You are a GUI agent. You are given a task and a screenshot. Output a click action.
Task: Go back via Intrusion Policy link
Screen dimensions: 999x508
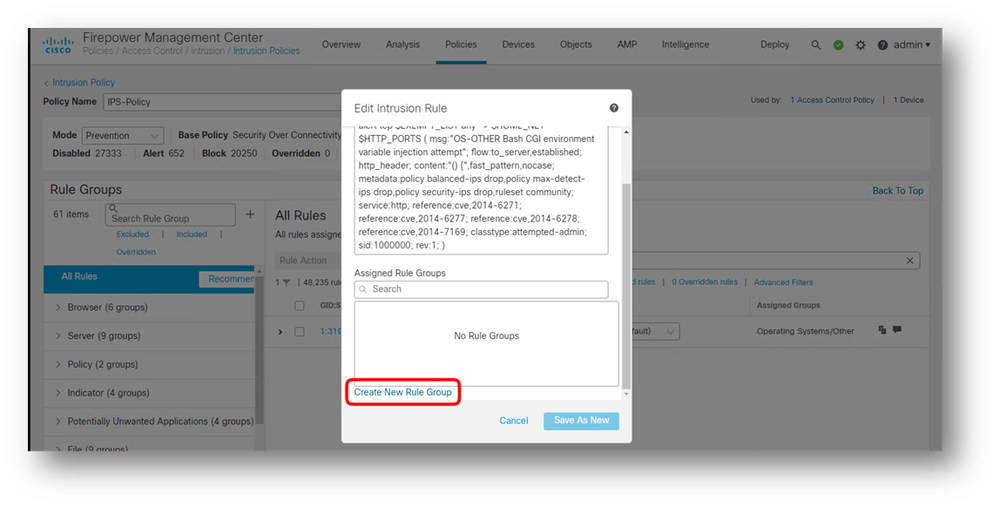pos(83,83)
